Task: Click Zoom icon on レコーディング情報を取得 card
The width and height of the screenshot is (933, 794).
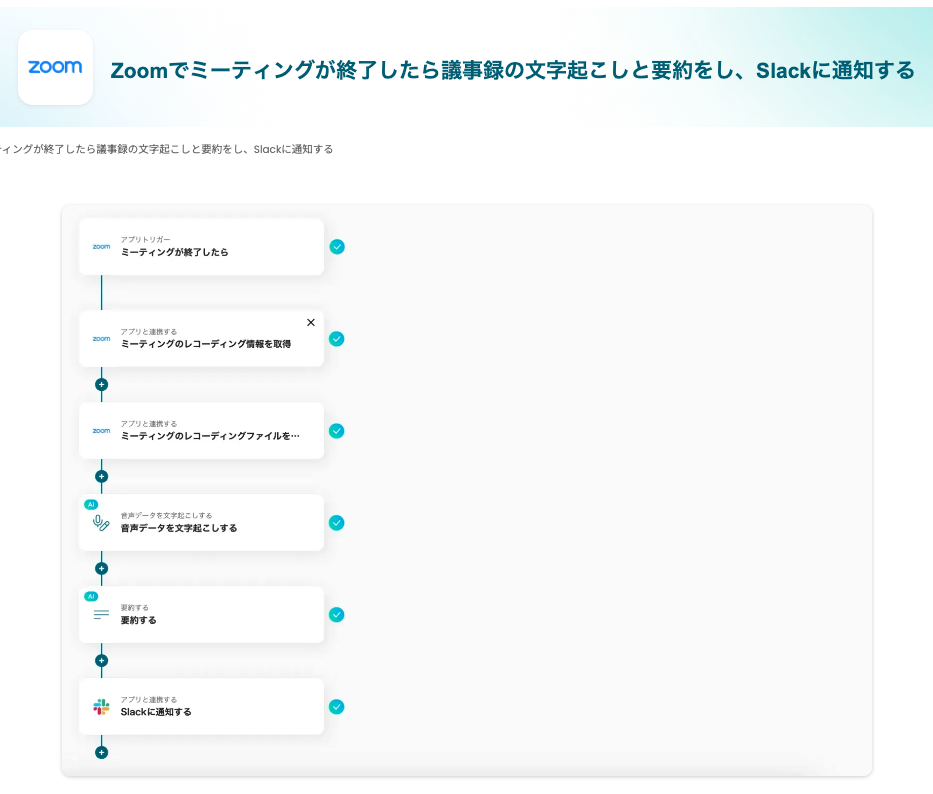Action: [x=101, y=339]
